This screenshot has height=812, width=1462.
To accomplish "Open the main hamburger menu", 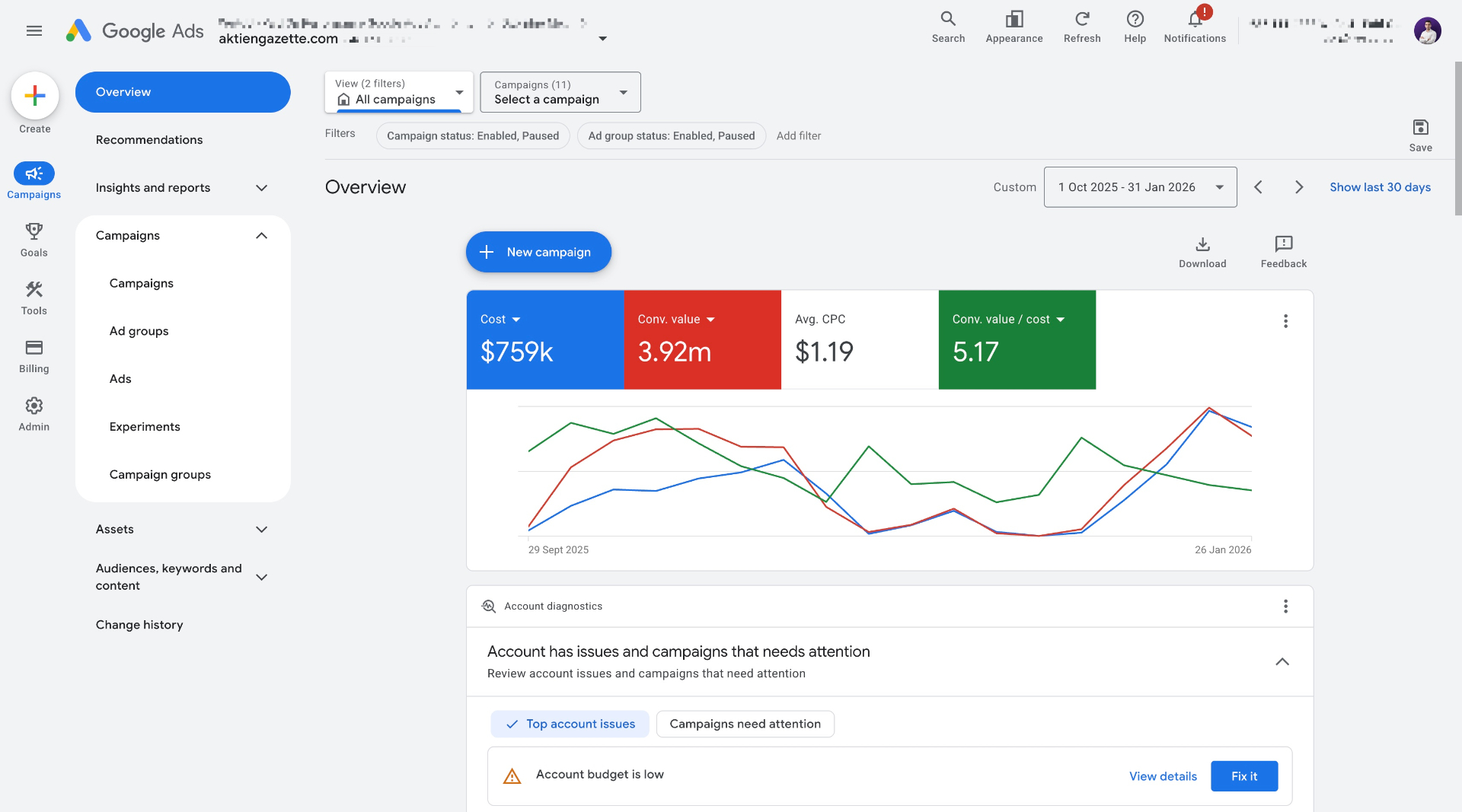I will coord(34,30).
